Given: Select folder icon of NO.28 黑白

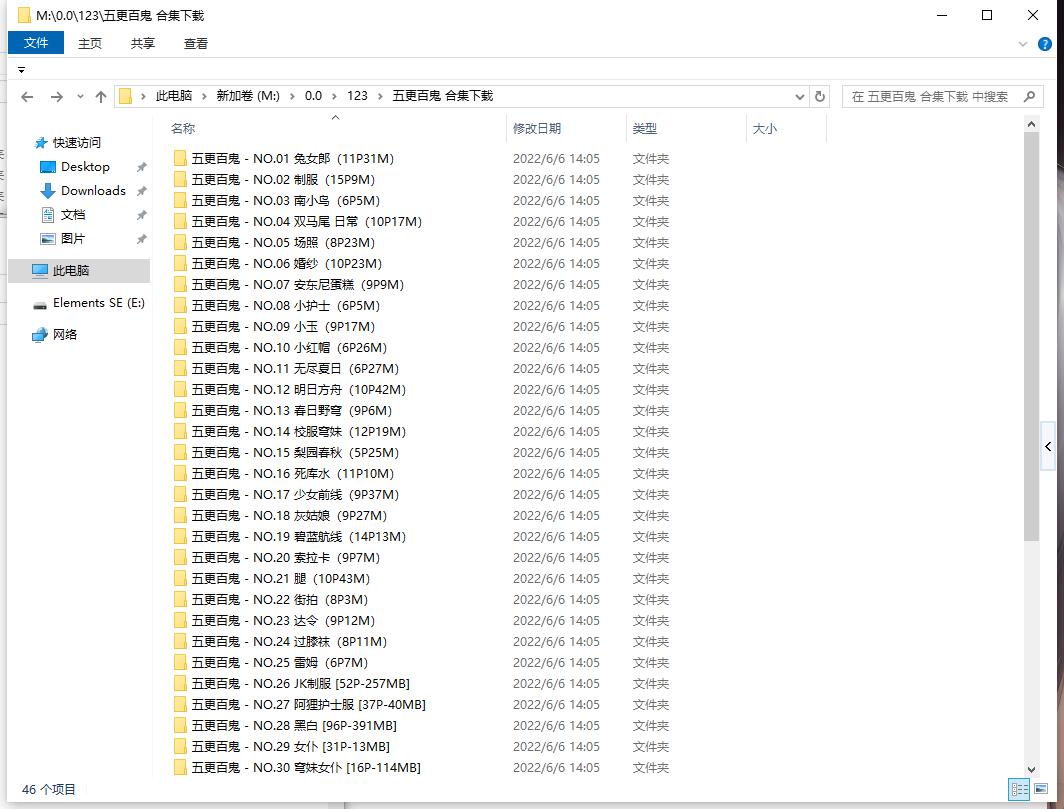Looking at the screenshot, I should 180,726.
